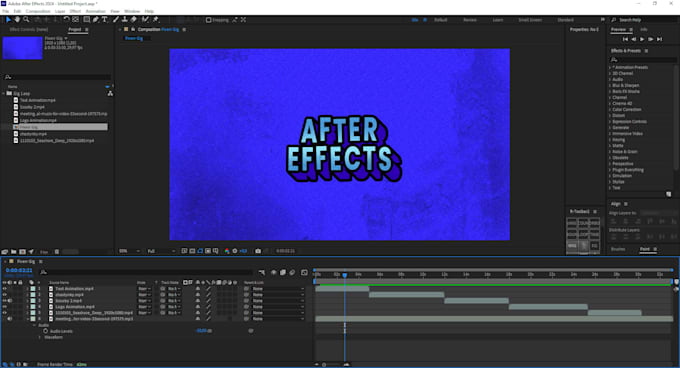Select the Clone Stamp tool
The image size is (680, 368).
124,20
